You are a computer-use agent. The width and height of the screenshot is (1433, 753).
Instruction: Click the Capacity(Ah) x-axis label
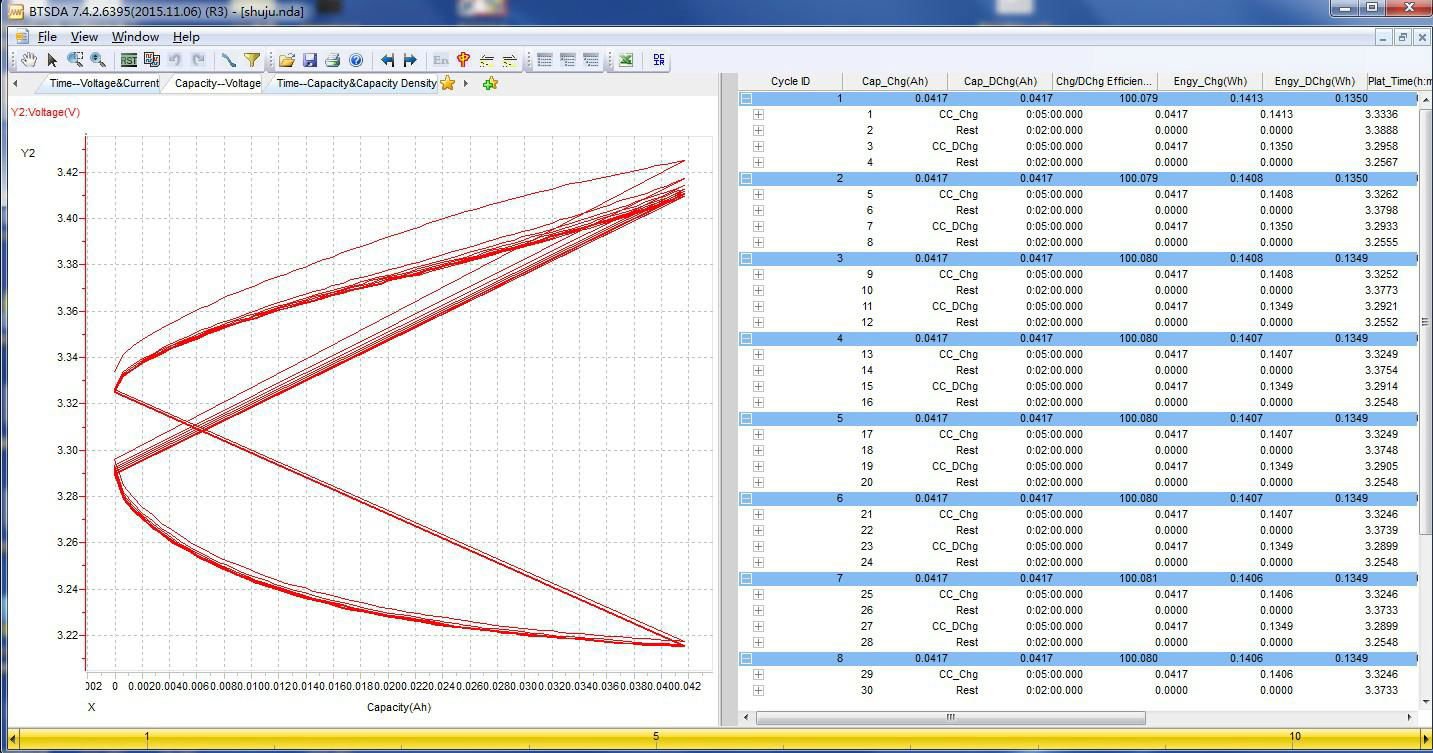pyautogui.click(x=399, y=707)
